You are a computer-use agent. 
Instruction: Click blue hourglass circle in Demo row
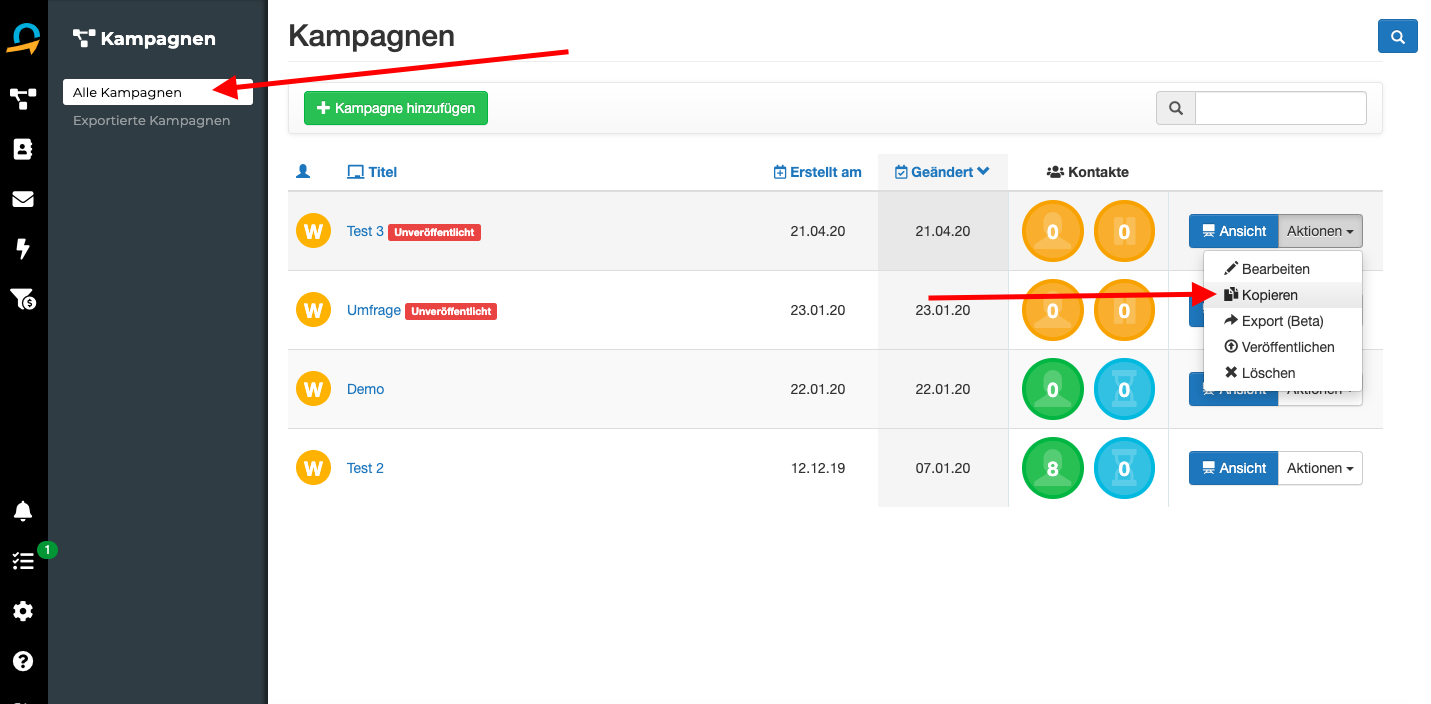[1124, 389]
